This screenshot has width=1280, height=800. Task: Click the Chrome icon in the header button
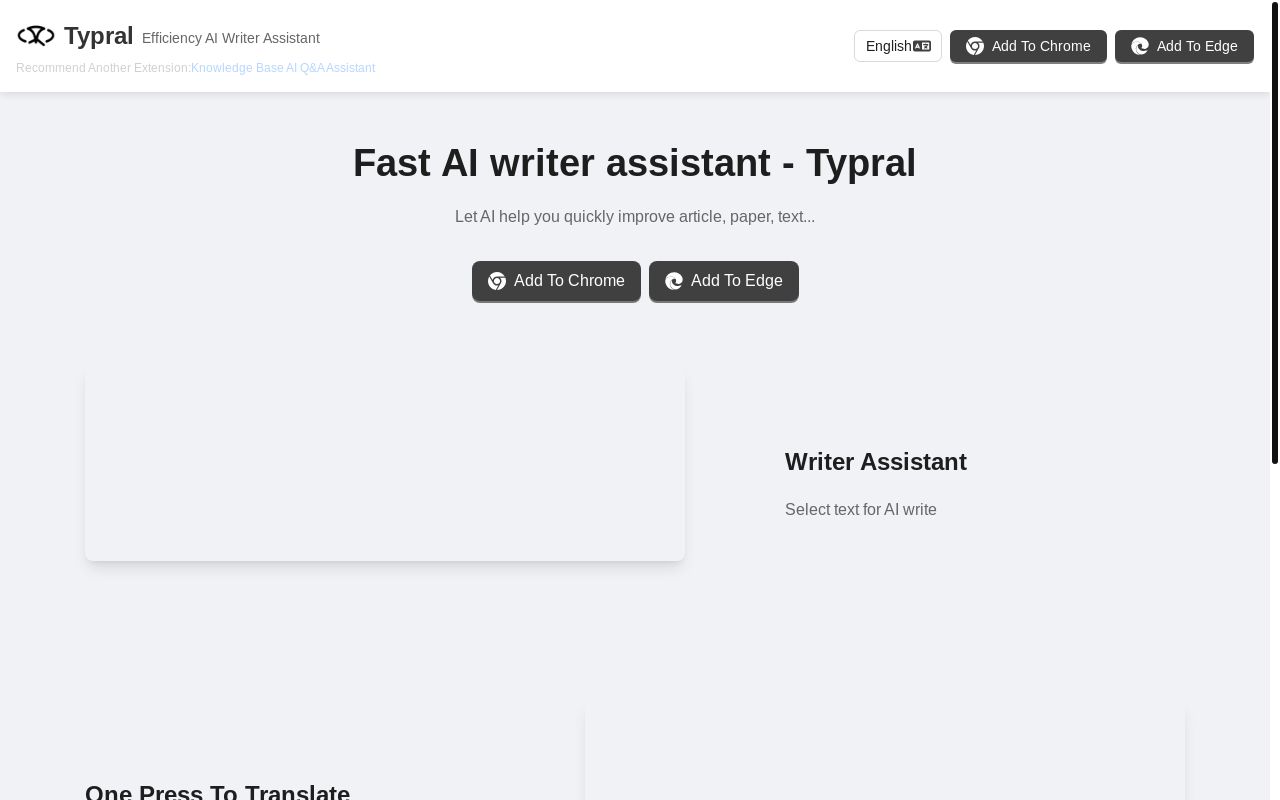pos(975,46)
